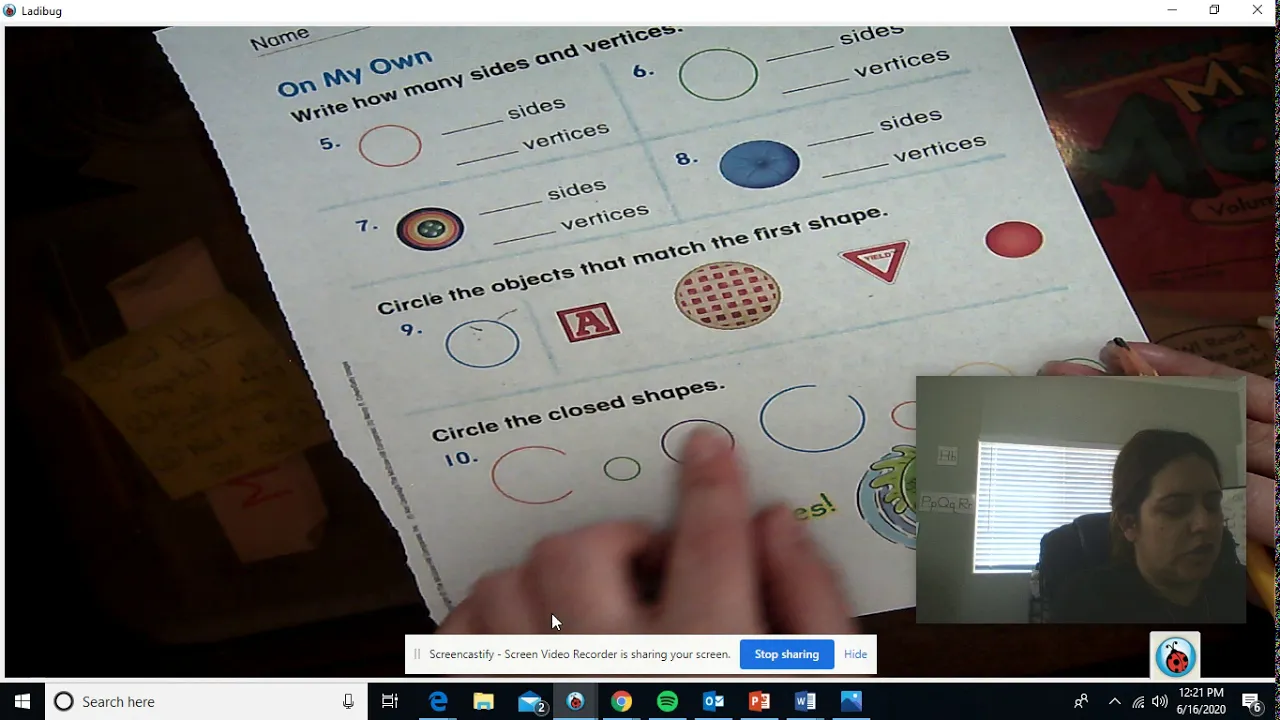
Task: Open the network Wi-Fi tray icon
Action: tap(1138, 701)
